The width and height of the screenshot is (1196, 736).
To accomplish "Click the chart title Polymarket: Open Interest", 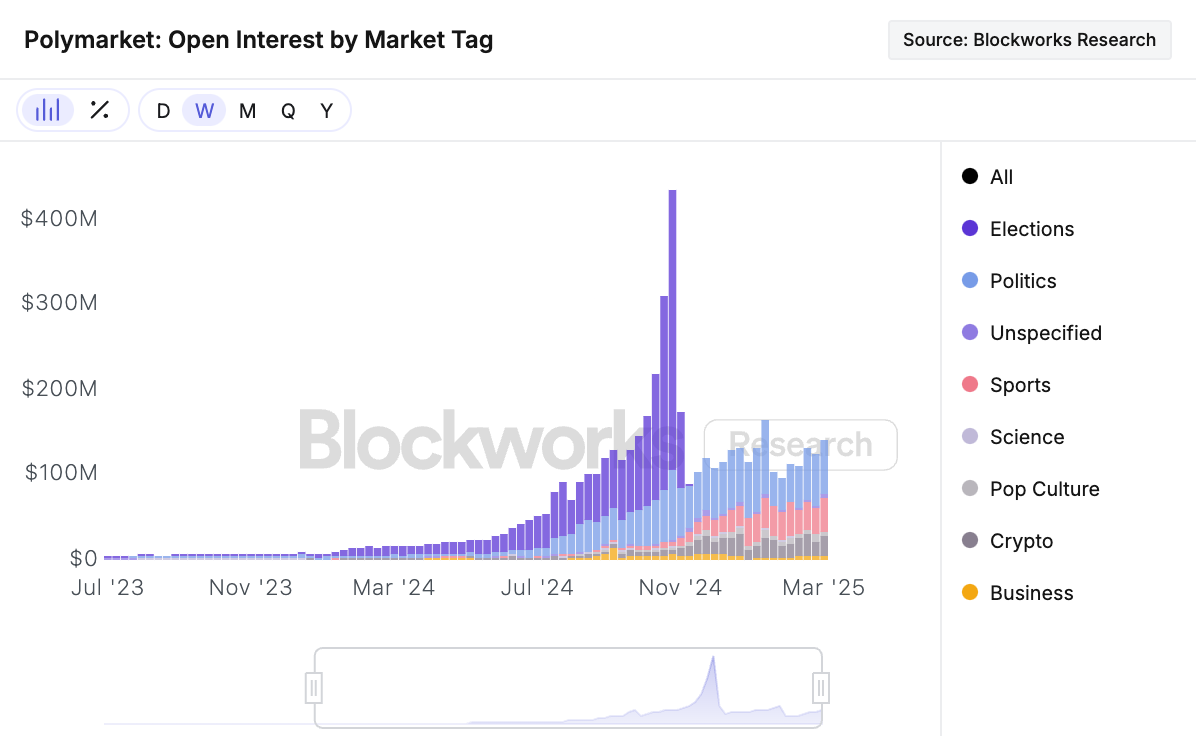I will coord(259,40).
